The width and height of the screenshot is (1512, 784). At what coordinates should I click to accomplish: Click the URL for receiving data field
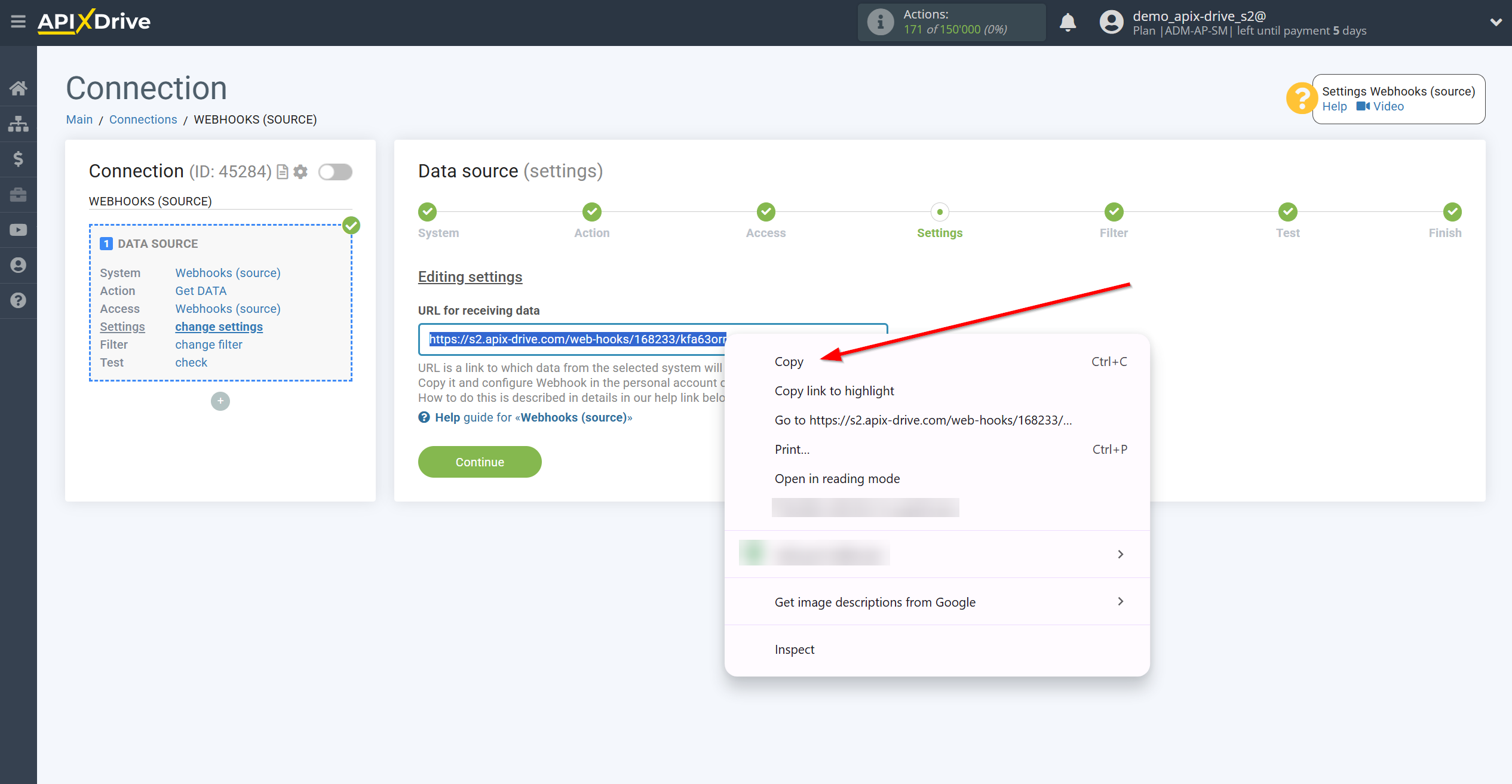pyautogui.click(x=652, y=340)
